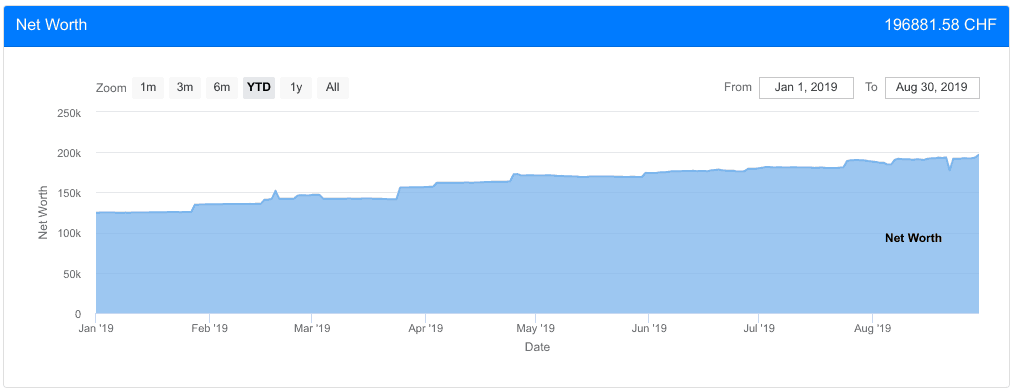1013x391 pixels.
Task: Click the Zoom label
Action: pyautogui.click(x=111, y=89)
